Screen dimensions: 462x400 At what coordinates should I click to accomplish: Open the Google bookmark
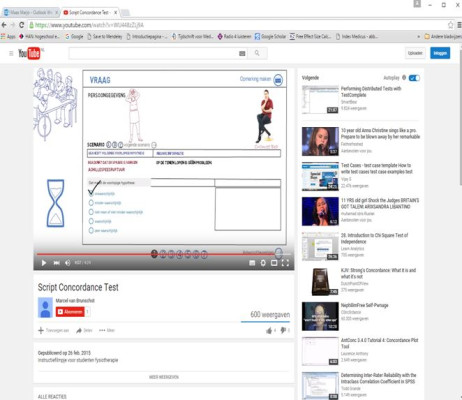click(x=74, y=37)
